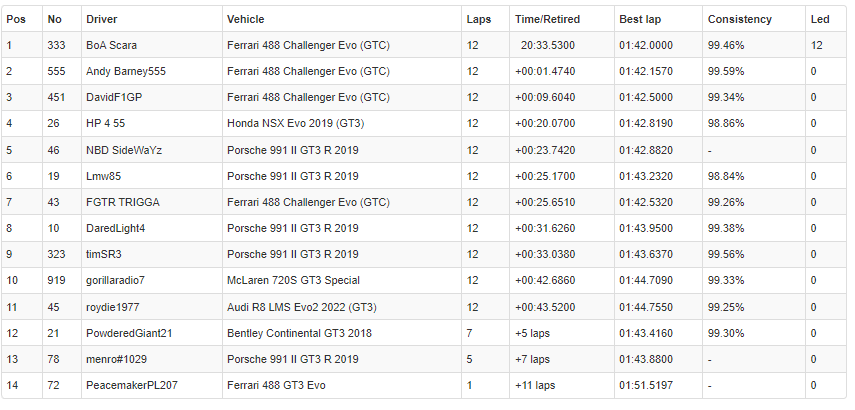Click Bentley Continental GT3 2018 cell
This screenshot has height=410, width=855.
click(x=299, y=333)
